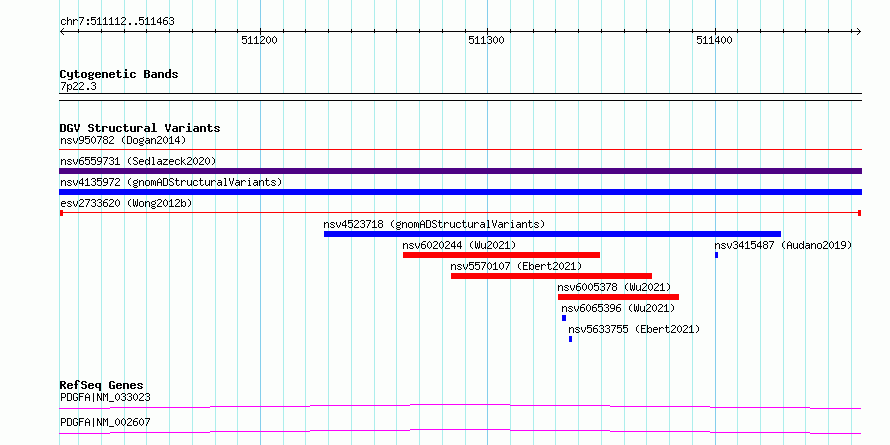Open variant nsv6020244 (Wu2021) label
Image resolution: width=890 pixels, height=445 pixels.
[459, 245]
